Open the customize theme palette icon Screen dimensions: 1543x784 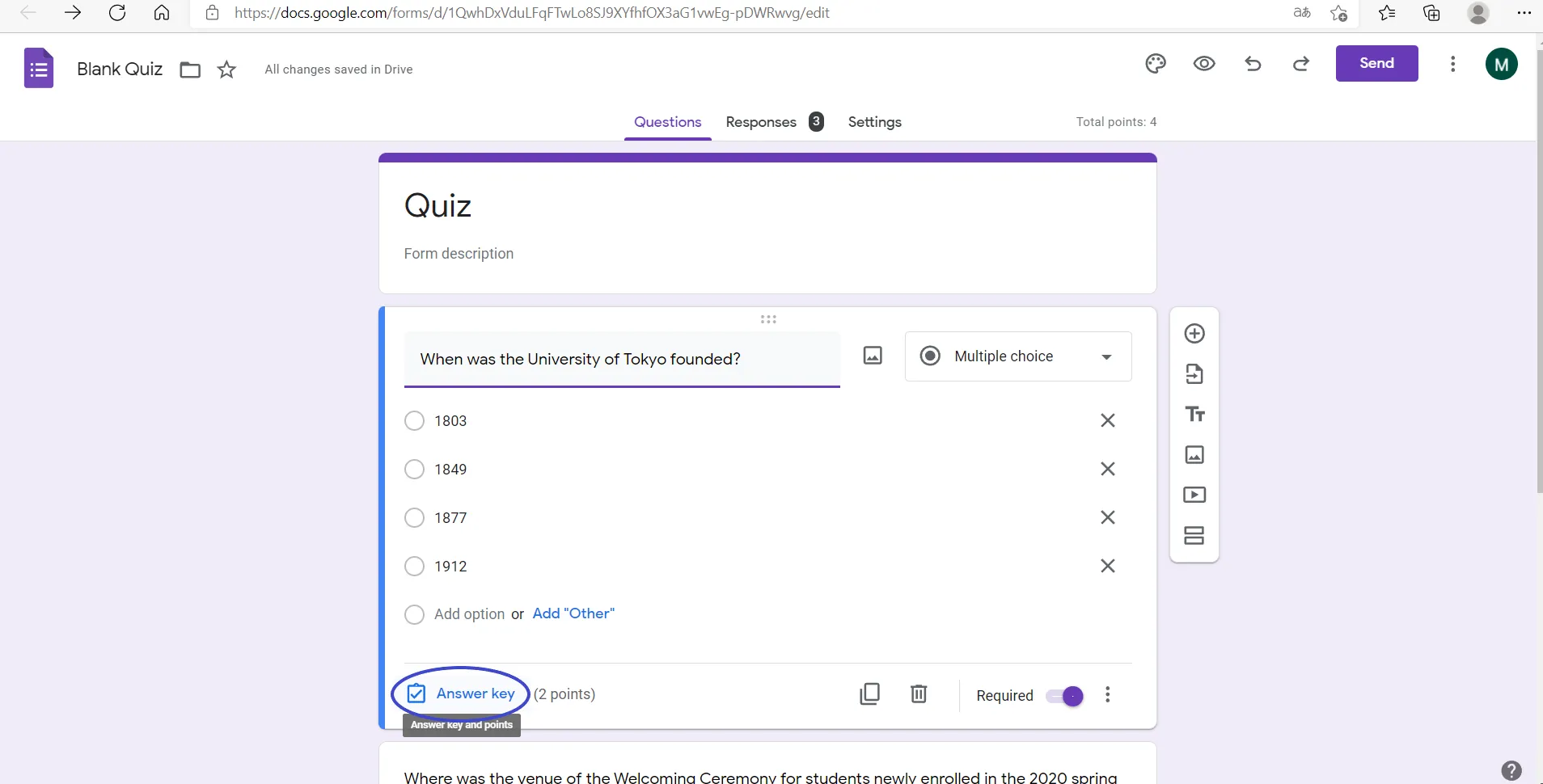[x=1156, y=64]
